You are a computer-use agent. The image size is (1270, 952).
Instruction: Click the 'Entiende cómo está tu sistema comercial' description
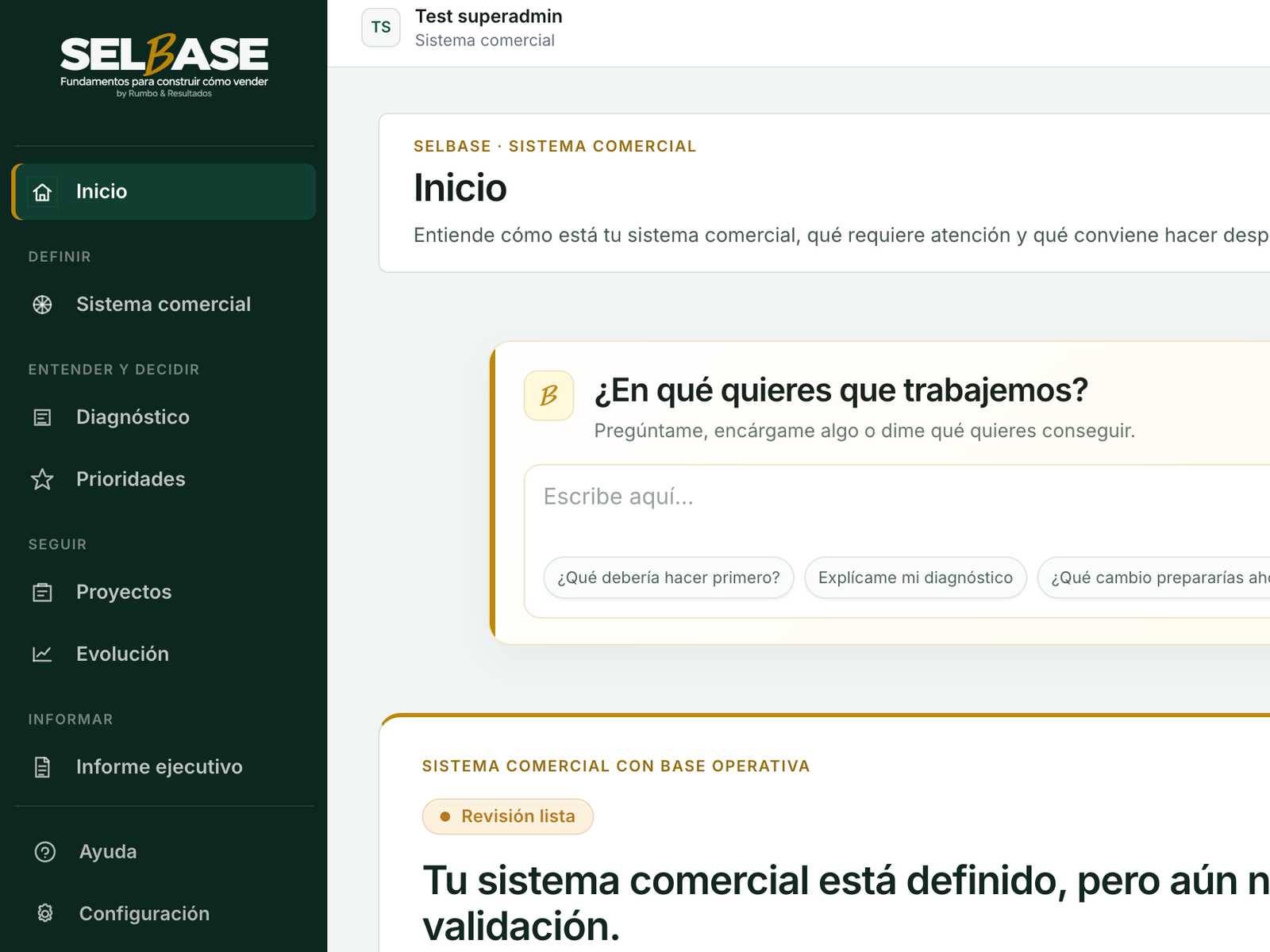841,236
